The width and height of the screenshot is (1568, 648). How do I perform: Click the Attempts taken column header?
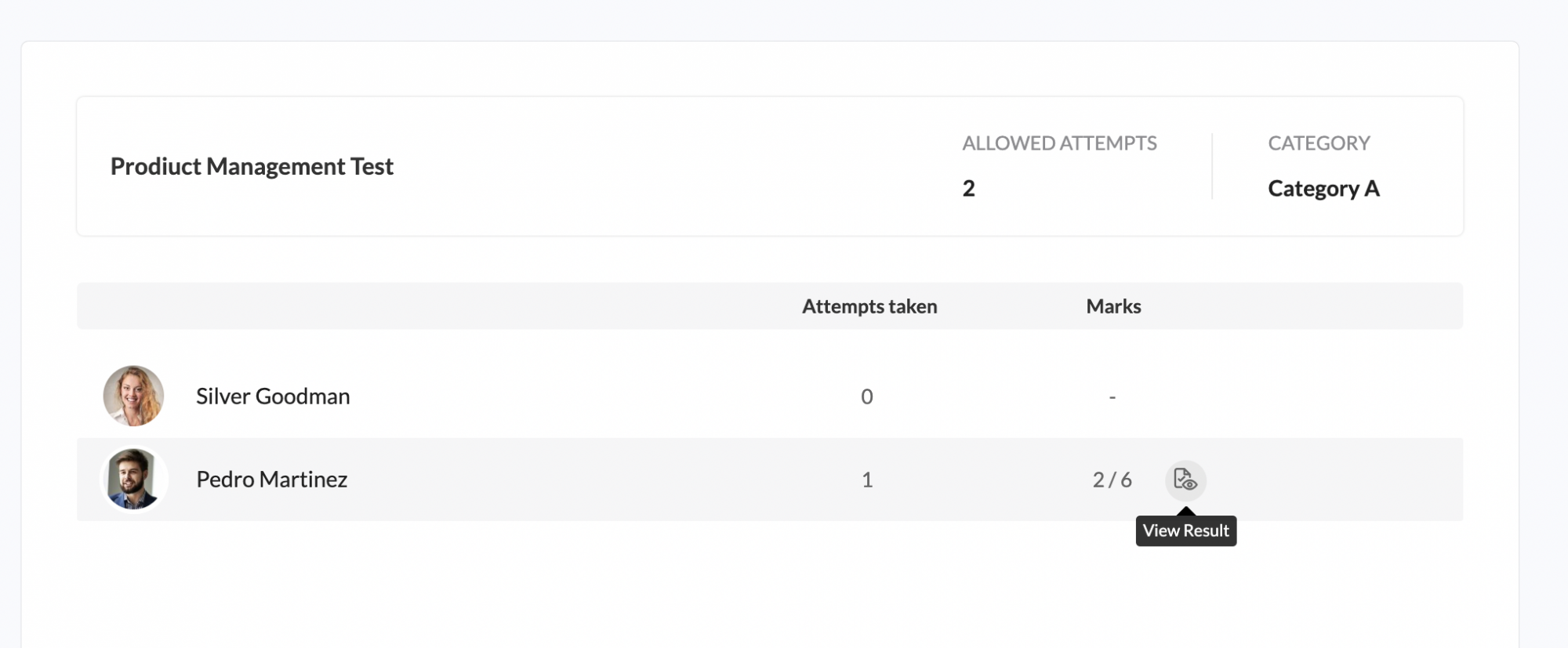click(869, 306)
